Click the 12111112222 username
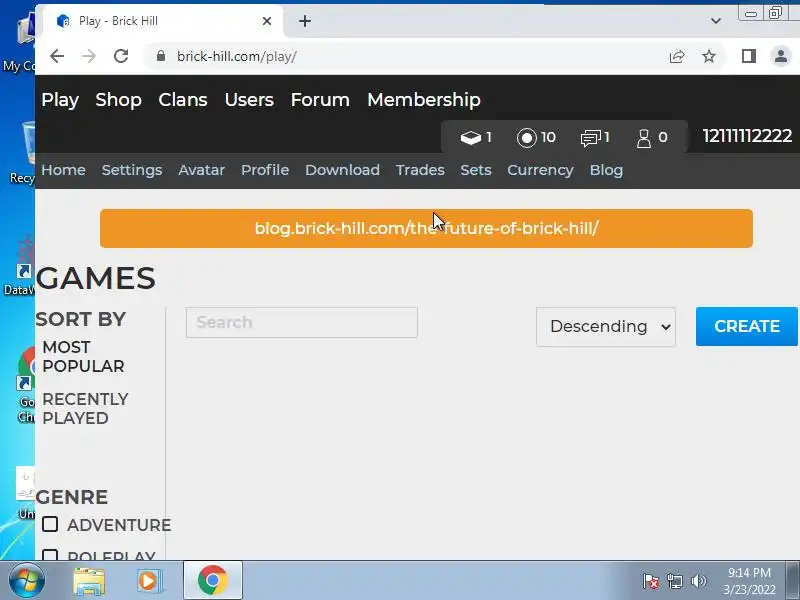The width and height of the screenshot is (800, 600). [747, 136]
